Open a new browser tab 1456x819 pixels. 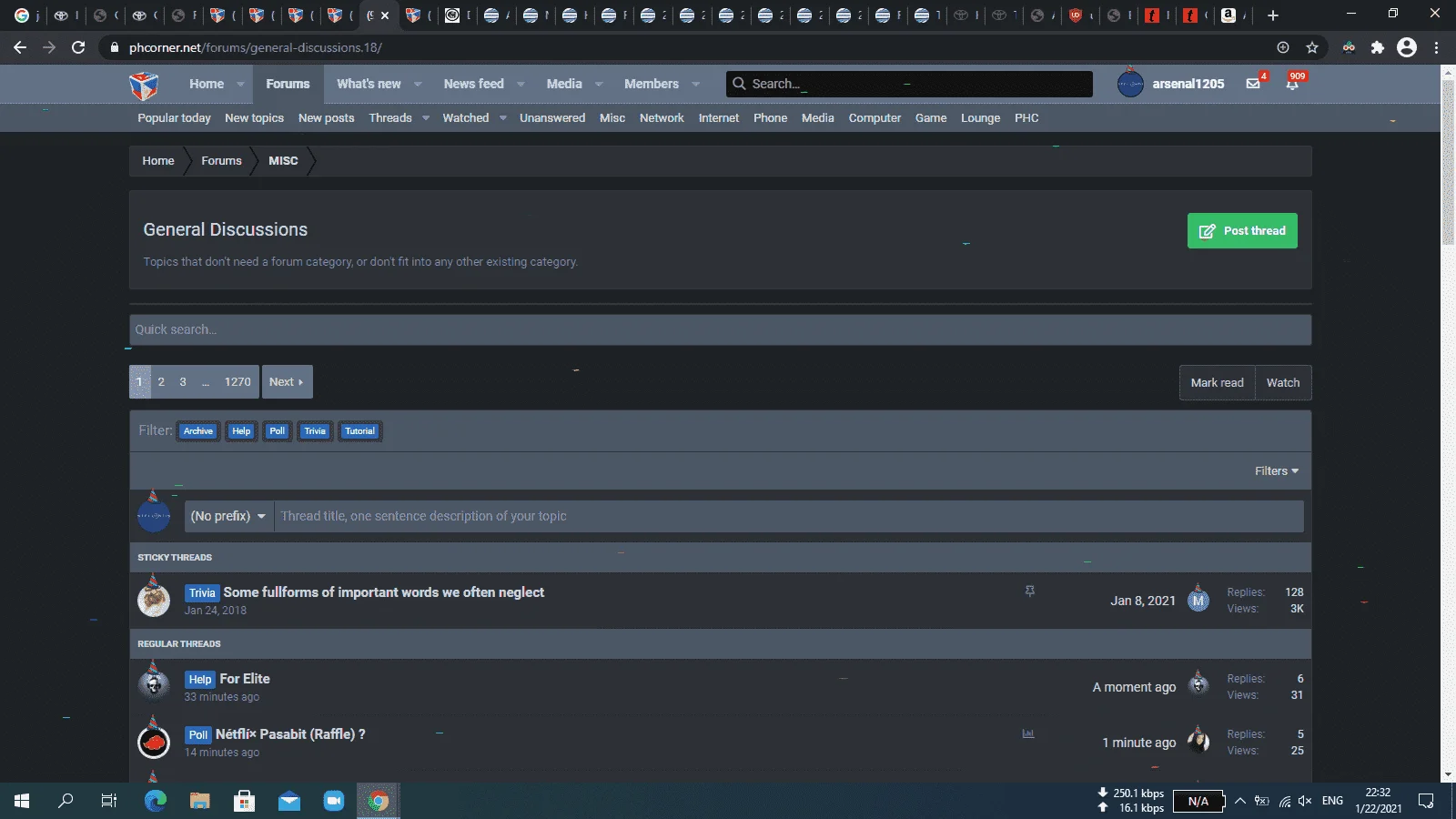click(x=1273, y=15)
